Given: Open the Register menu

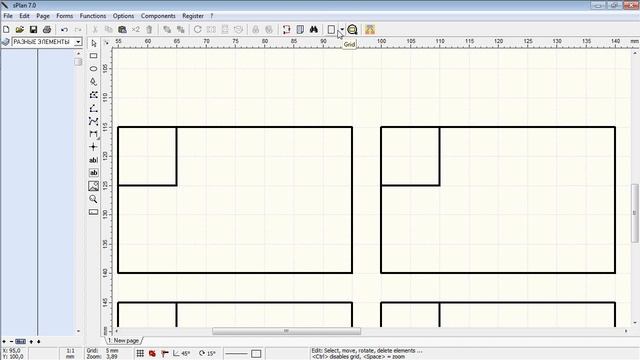Looking at the screenshot, I should pyautogui.click(x=193, y=16).
